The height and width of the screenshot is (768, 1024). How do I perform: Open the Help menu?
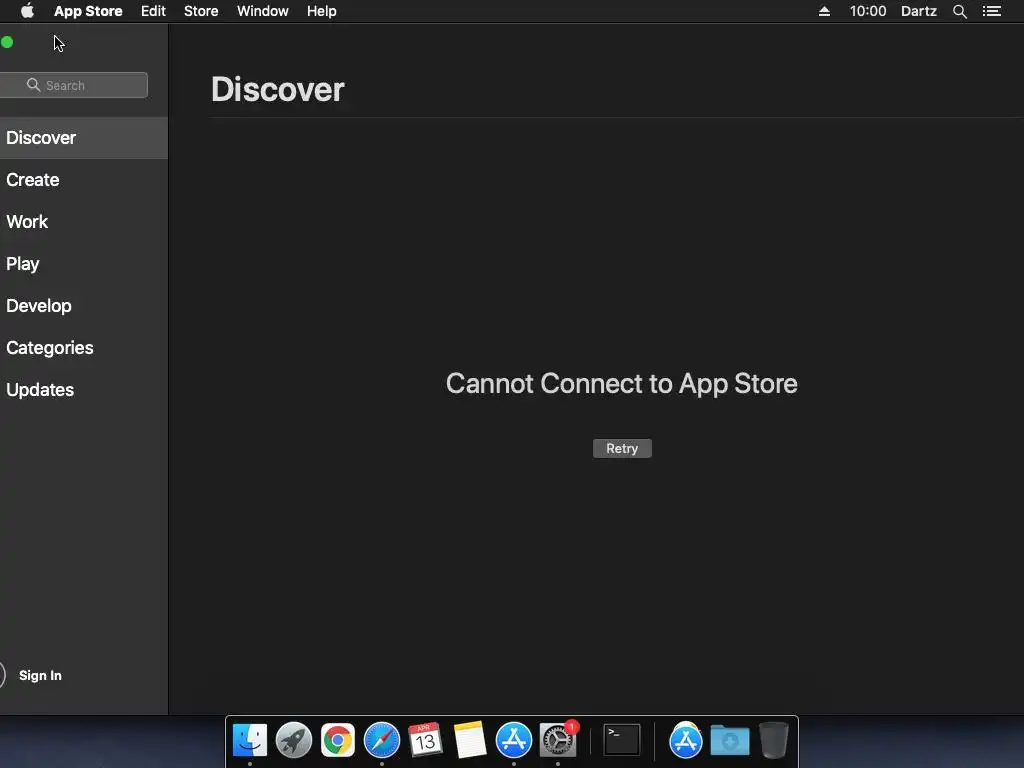(x=322, y=11)
